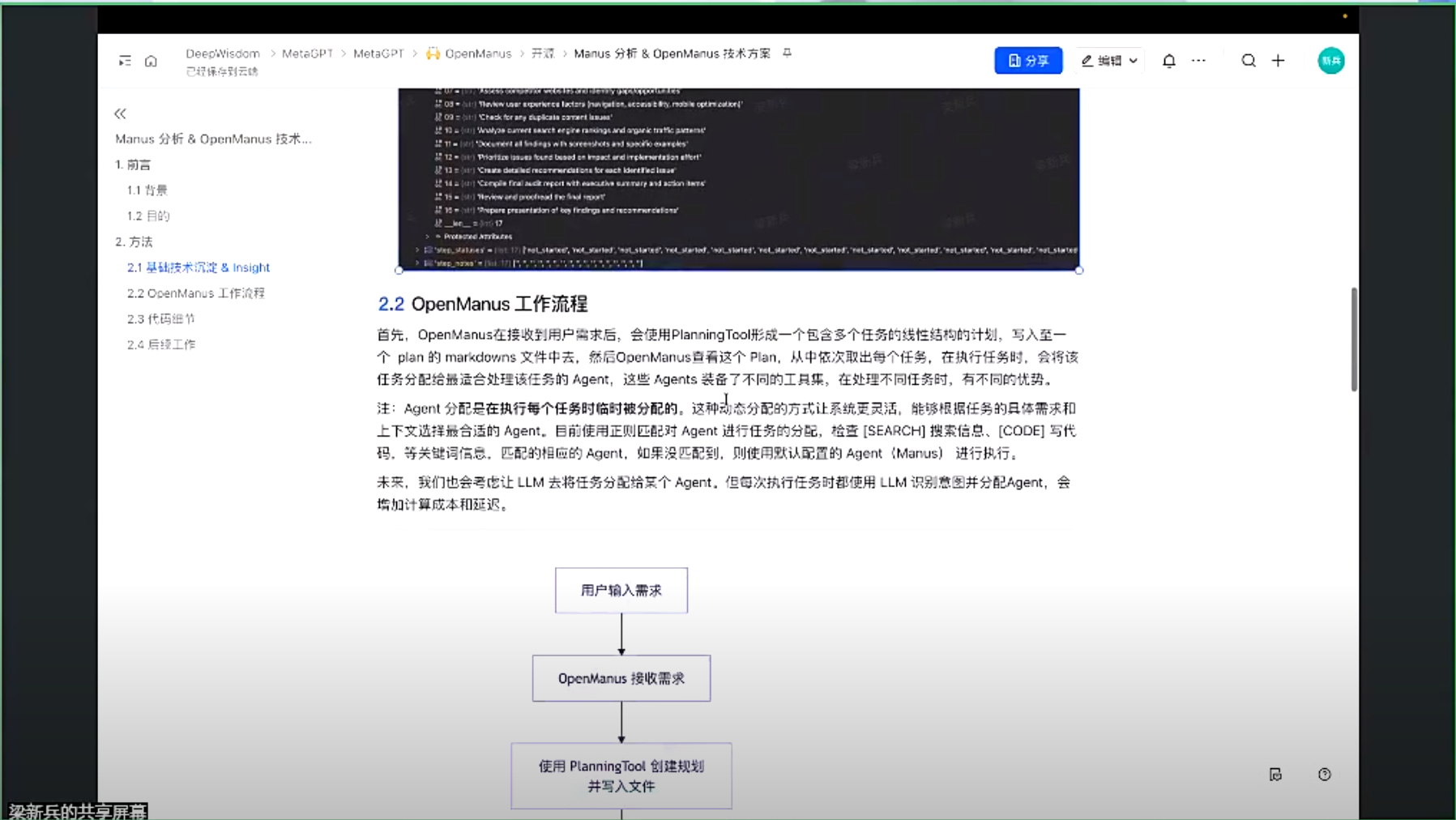Open 开源 breadcrumb folder
This screenshot has width=1456, height=820.
[x=543, y=53]
